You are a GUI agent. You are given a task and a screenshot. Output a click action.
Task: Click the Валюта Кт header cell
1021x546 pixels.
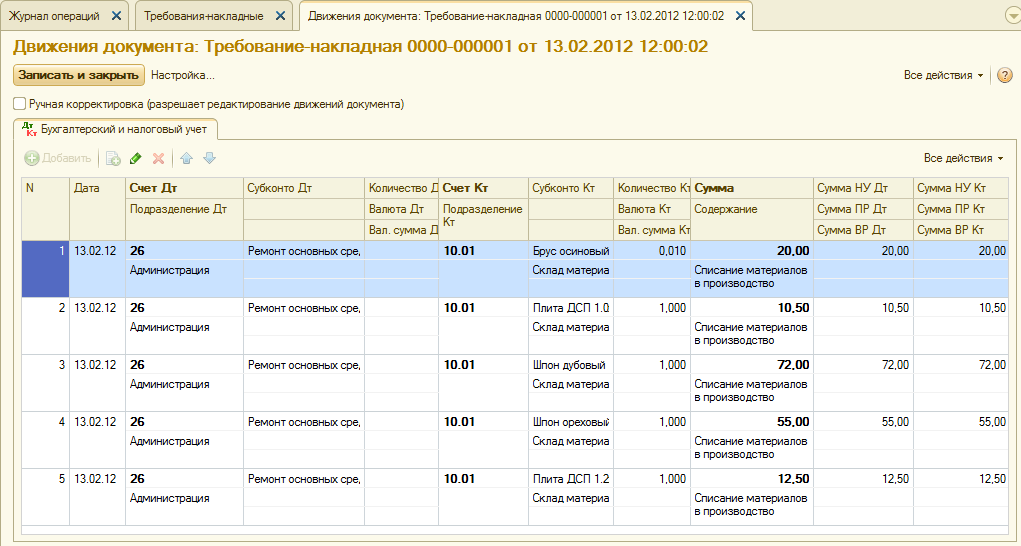click(x=652, y=210)
